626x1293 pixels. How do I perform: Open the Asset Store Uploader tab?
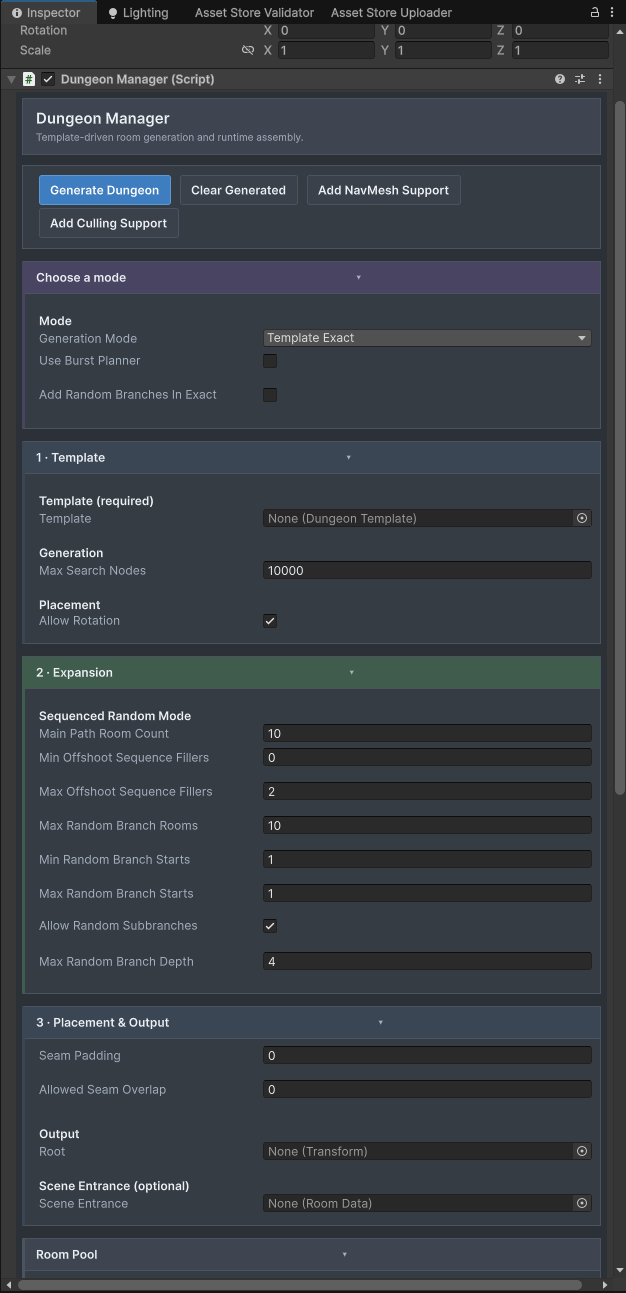pos(391,12)
